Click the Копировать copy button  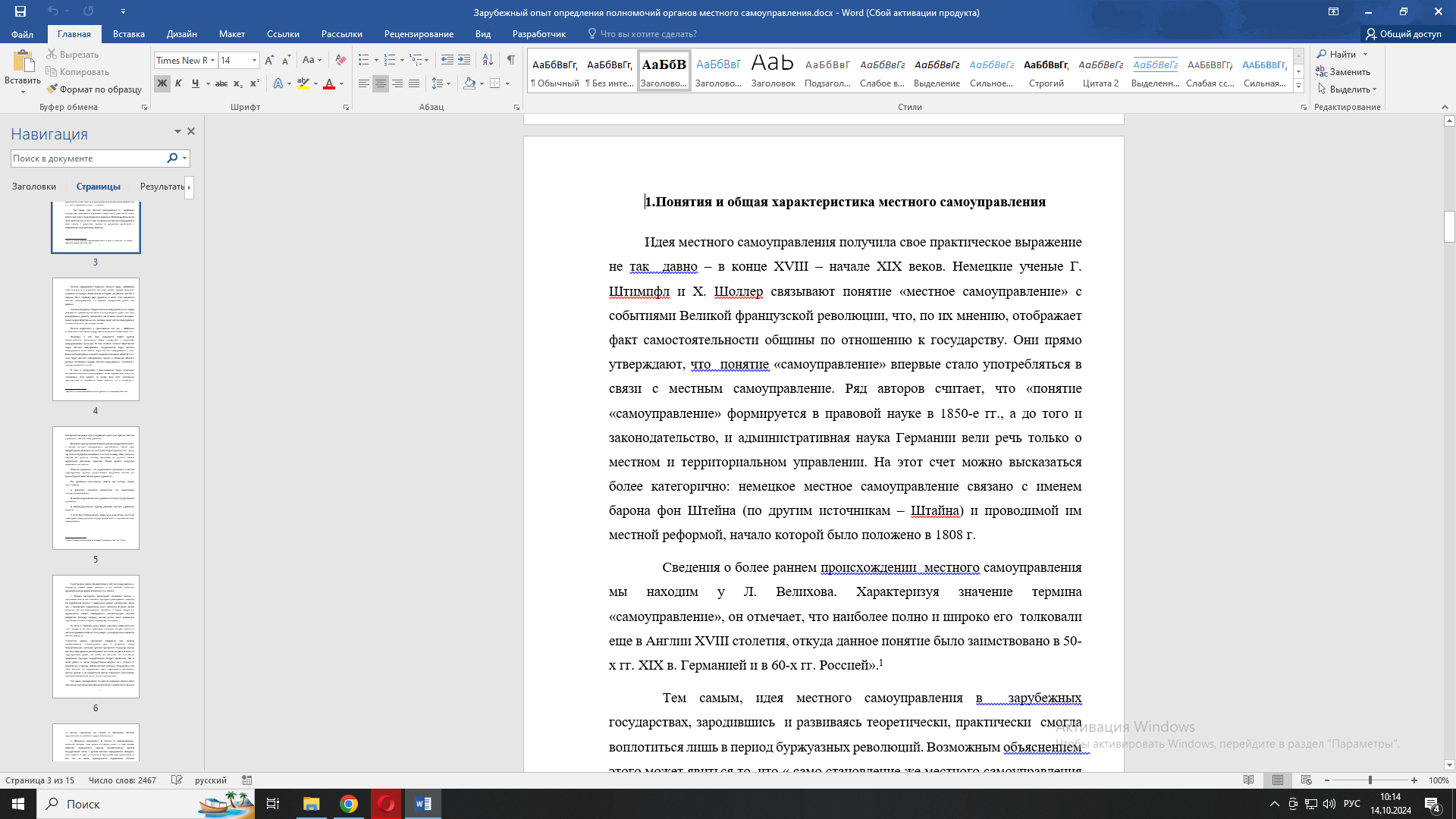(x=77, y=72)
